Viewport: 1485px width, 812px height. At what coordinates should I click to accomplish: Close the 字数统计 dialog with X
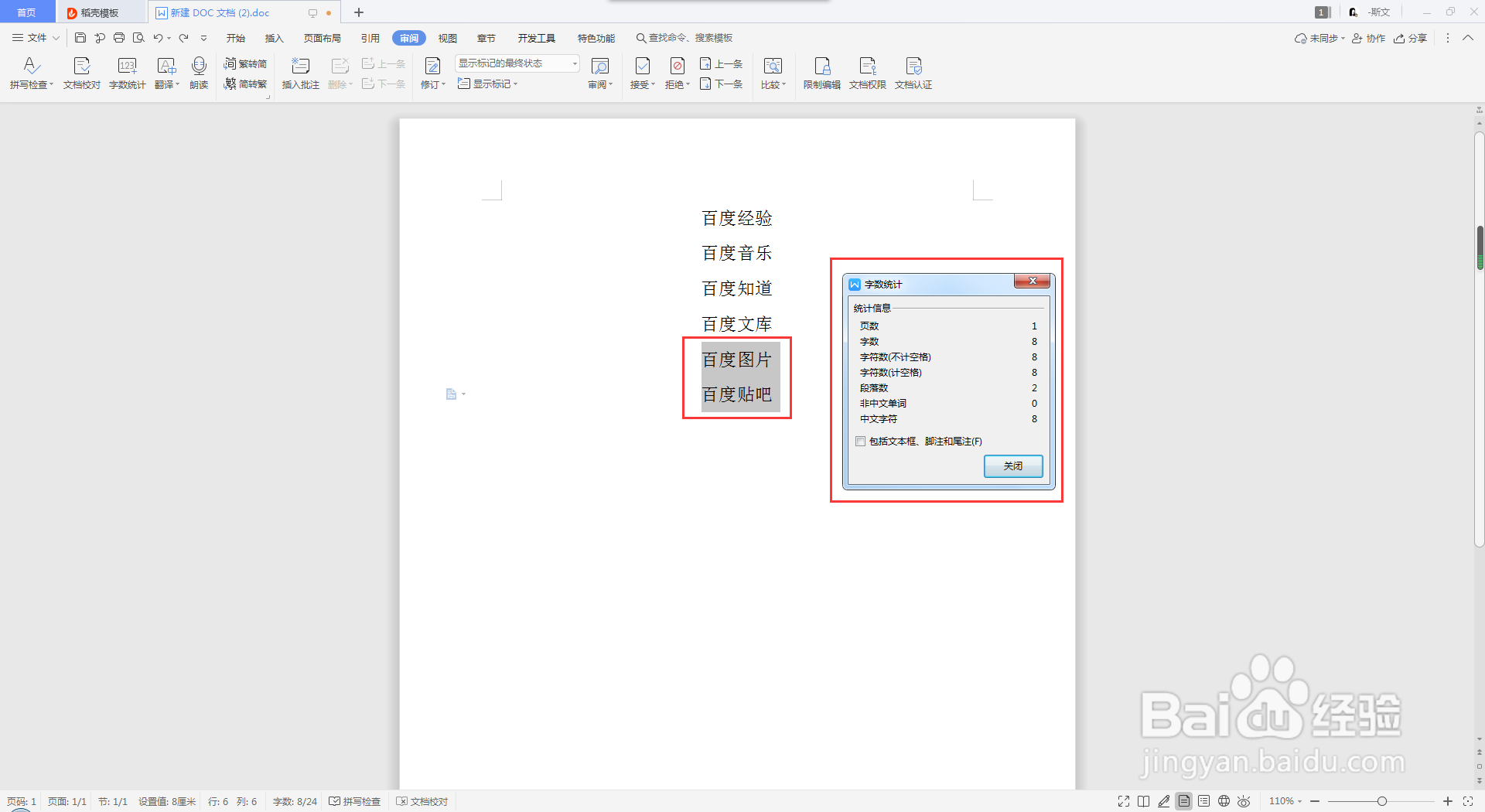tap(1032, 281)
